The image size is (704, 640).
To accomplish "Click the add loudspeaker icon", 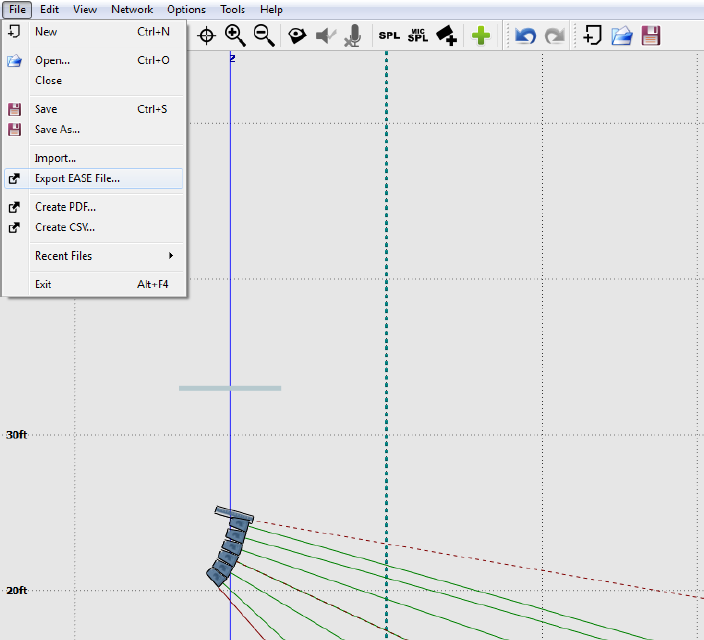I will (446, 36).
